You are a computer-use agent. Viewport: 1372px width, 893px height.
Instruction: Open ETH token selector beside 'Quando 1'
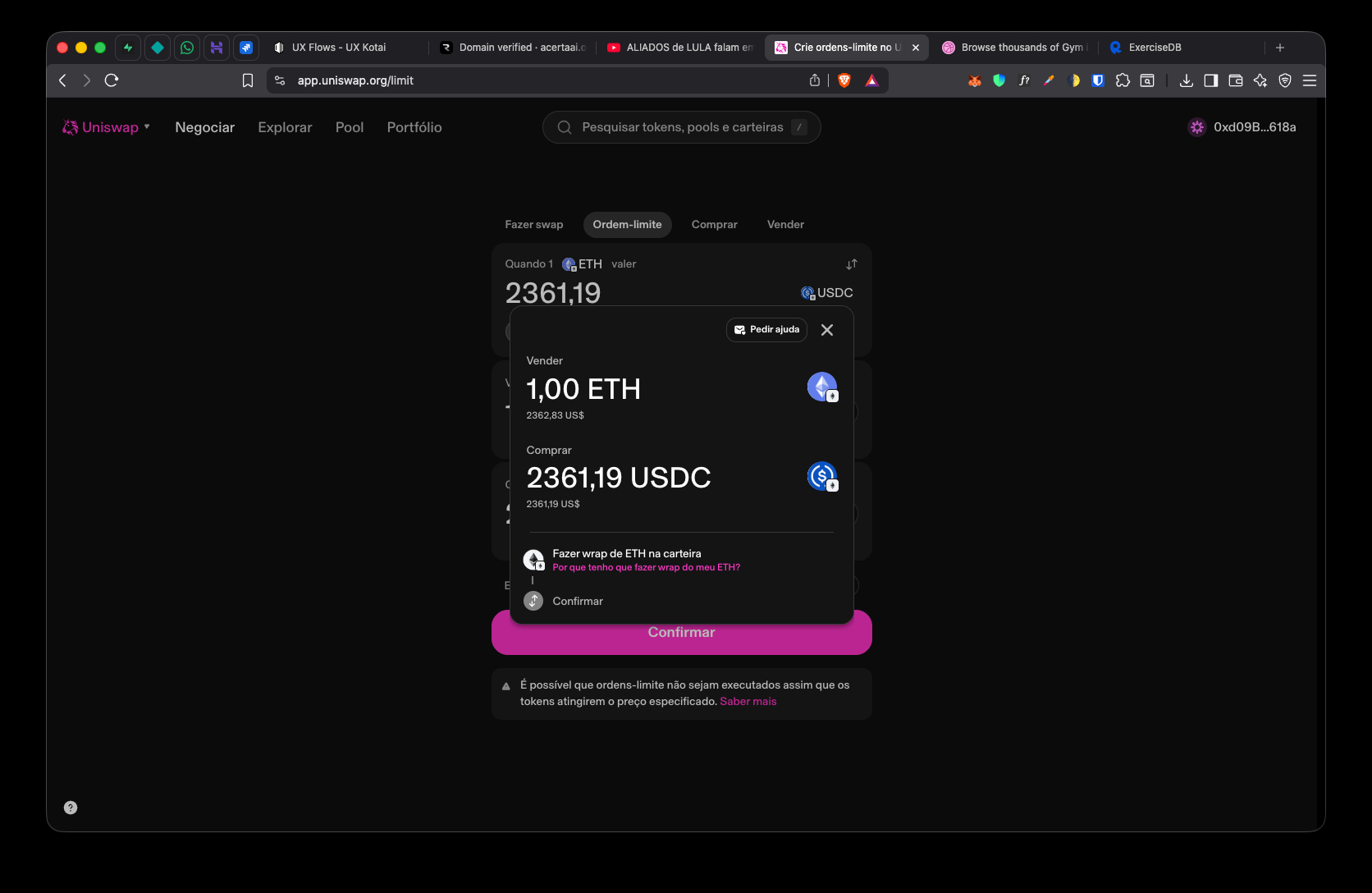point(582,264)
